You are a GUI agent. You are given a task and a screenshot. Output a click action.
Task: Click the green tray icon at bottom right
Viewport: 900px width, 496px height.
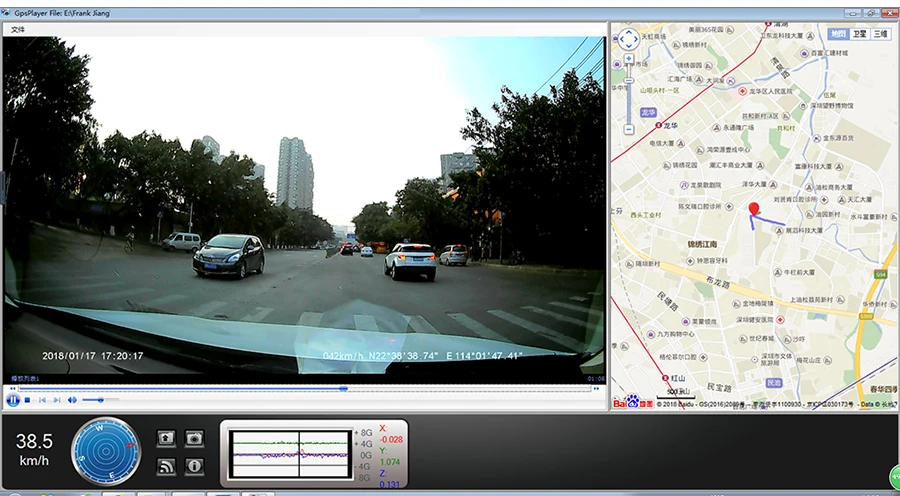point(894,476)
